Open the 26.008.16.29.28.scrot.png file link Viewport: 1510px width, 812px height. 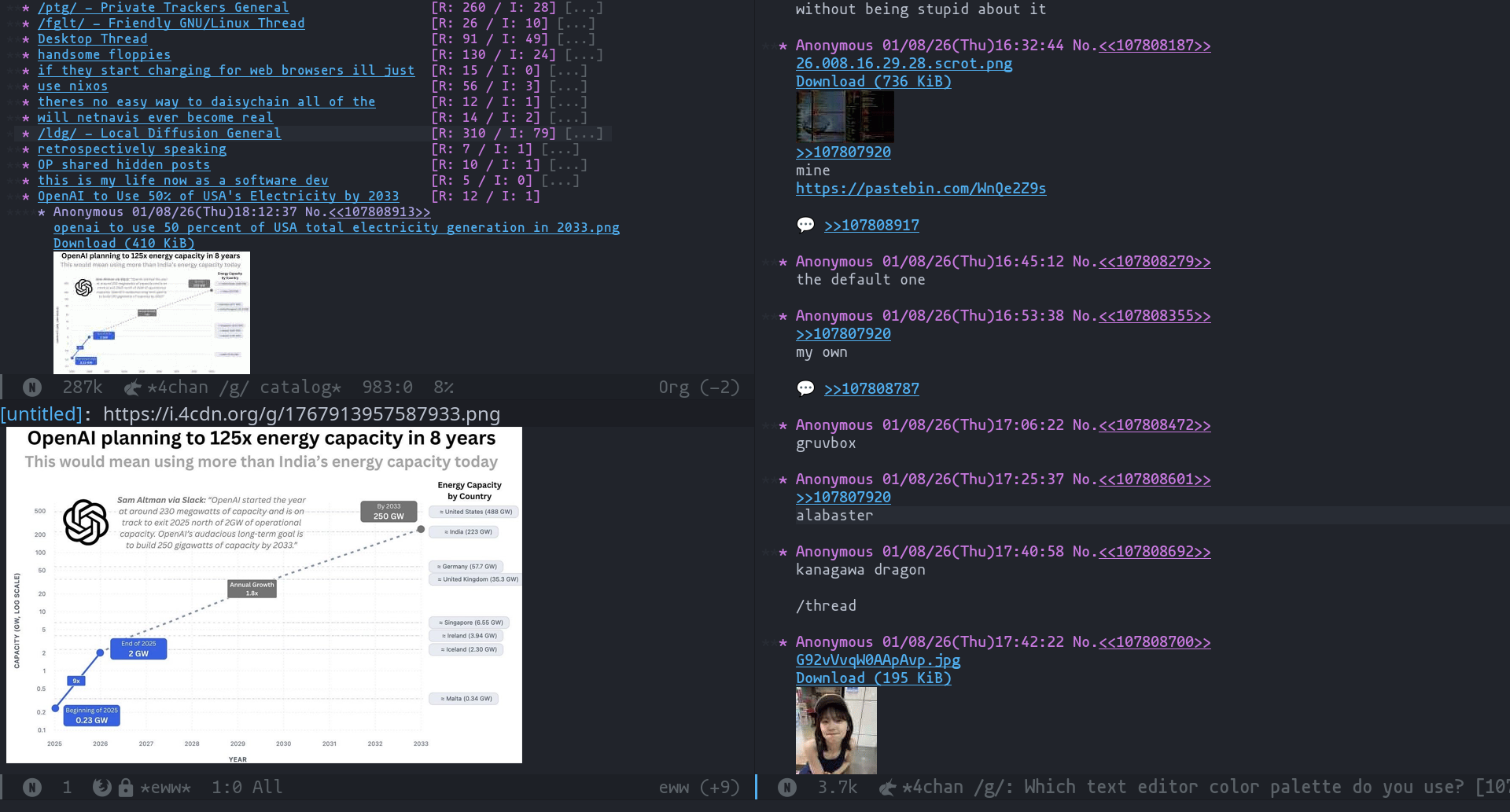904,64
